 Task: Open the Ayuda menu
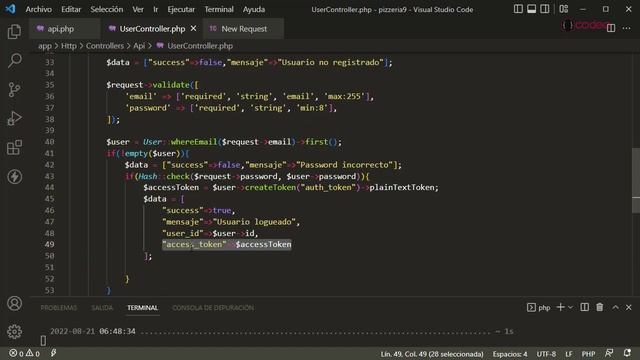(x=254, y=9)
